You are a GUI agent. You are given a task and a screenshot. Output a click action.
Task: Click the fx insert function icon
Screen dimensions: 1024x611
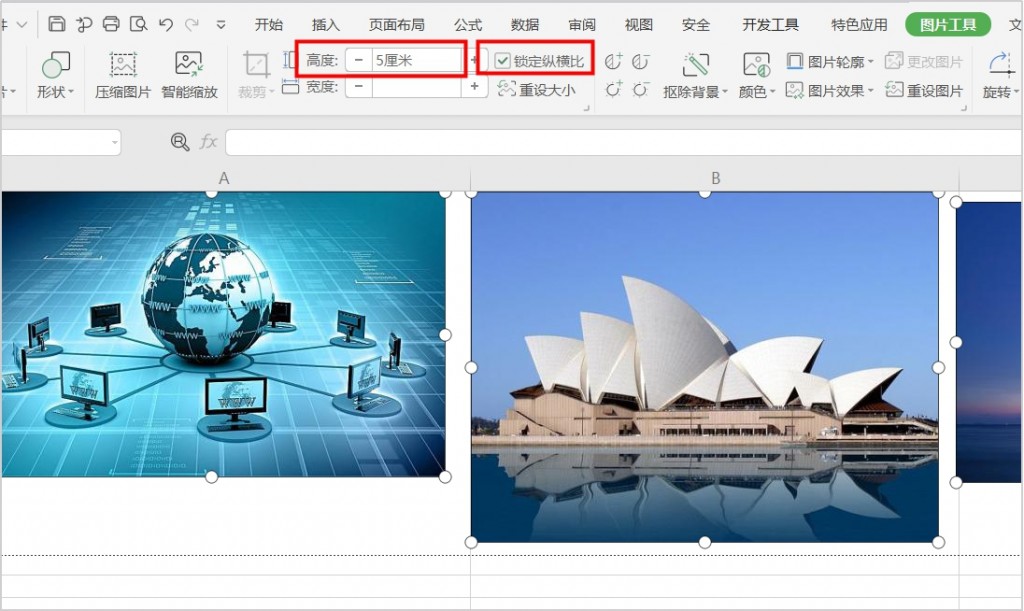(x=208, y=142)
